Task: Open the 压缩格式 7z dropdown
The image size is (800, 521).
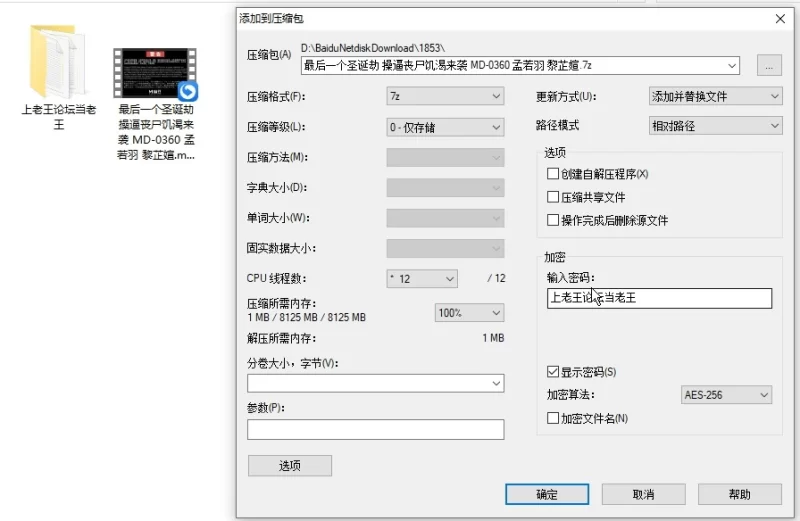Action: tap(445, 96)
